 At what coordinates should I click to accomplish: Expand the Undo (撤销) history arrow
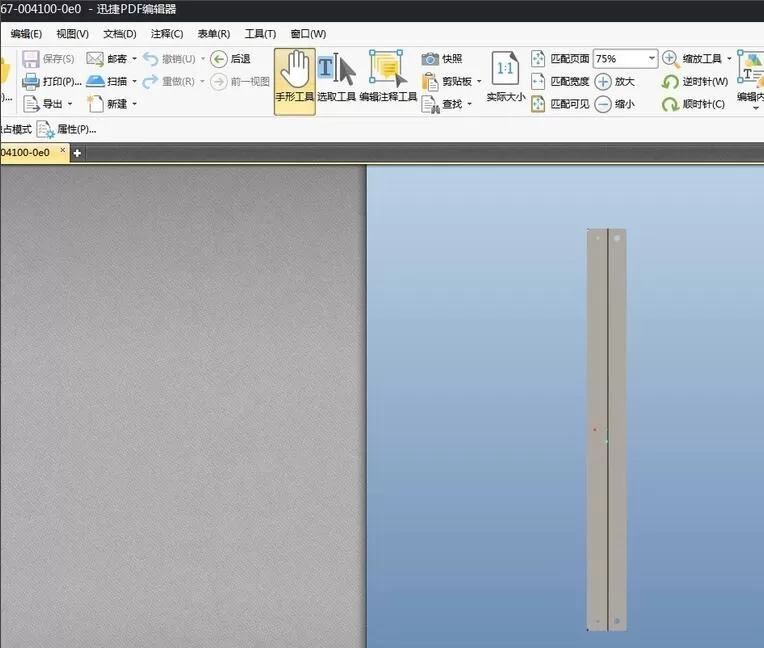203,59
